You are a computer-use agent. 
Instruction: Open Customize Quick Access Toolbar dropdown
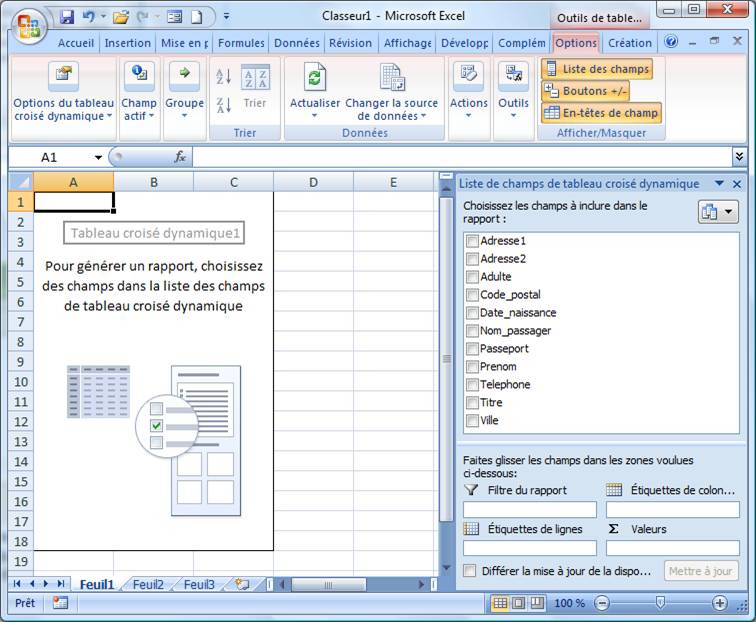point(226,17)
